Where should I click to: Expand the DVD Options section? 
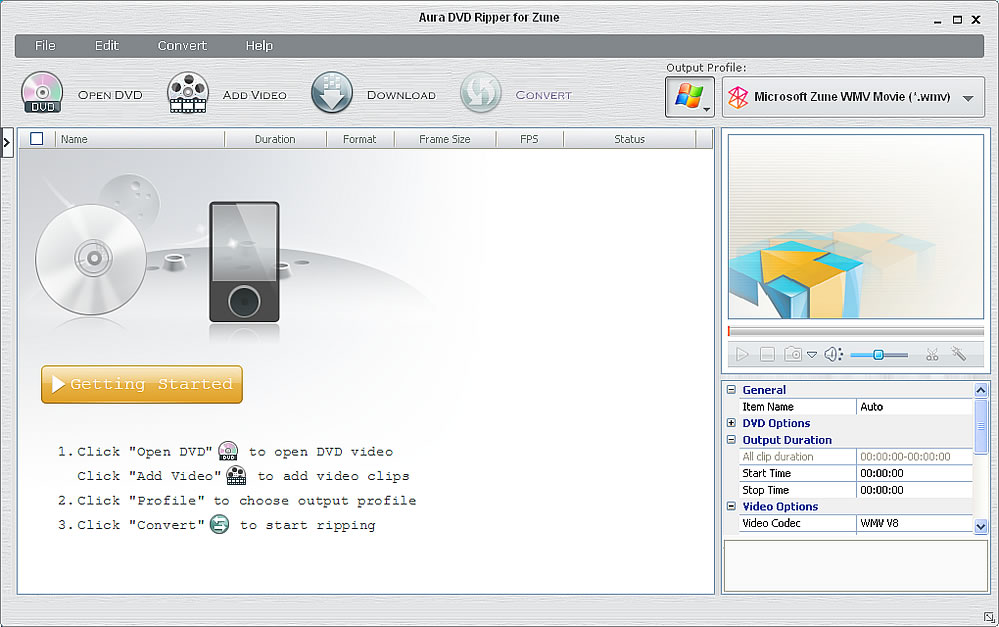coord(731,422)
